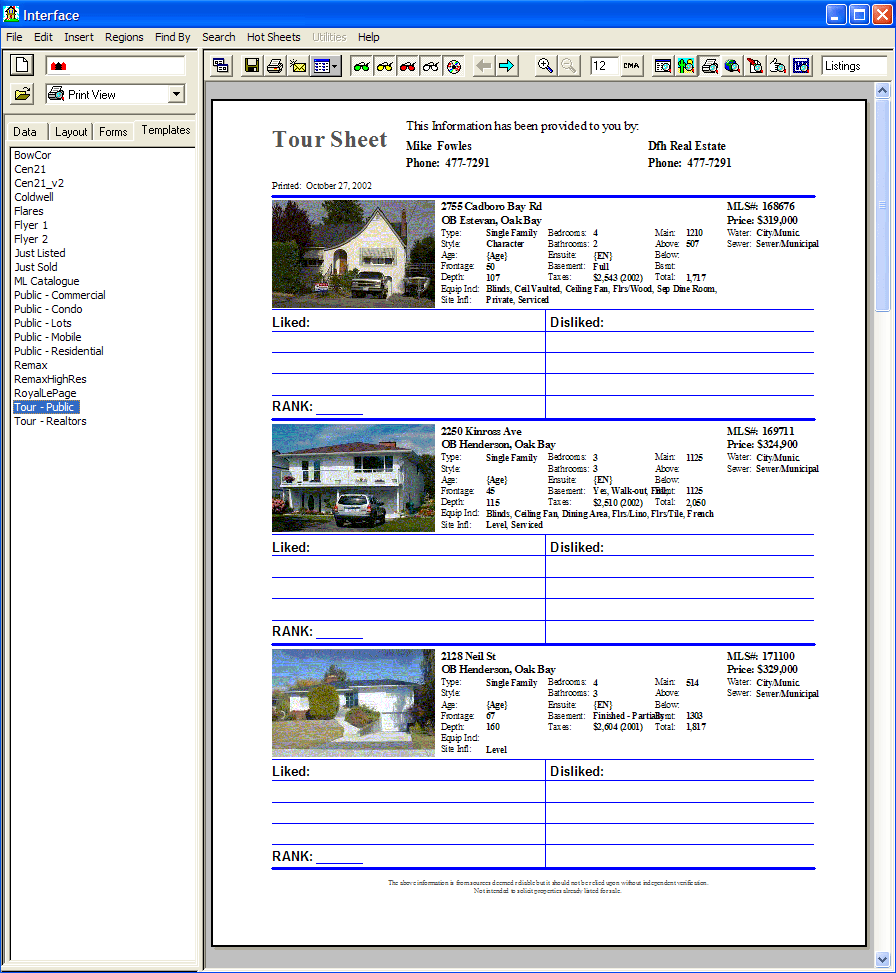Zoom in with the magnifier plus icon
This screenshot has height=973, width=896.
click(545, 66)
